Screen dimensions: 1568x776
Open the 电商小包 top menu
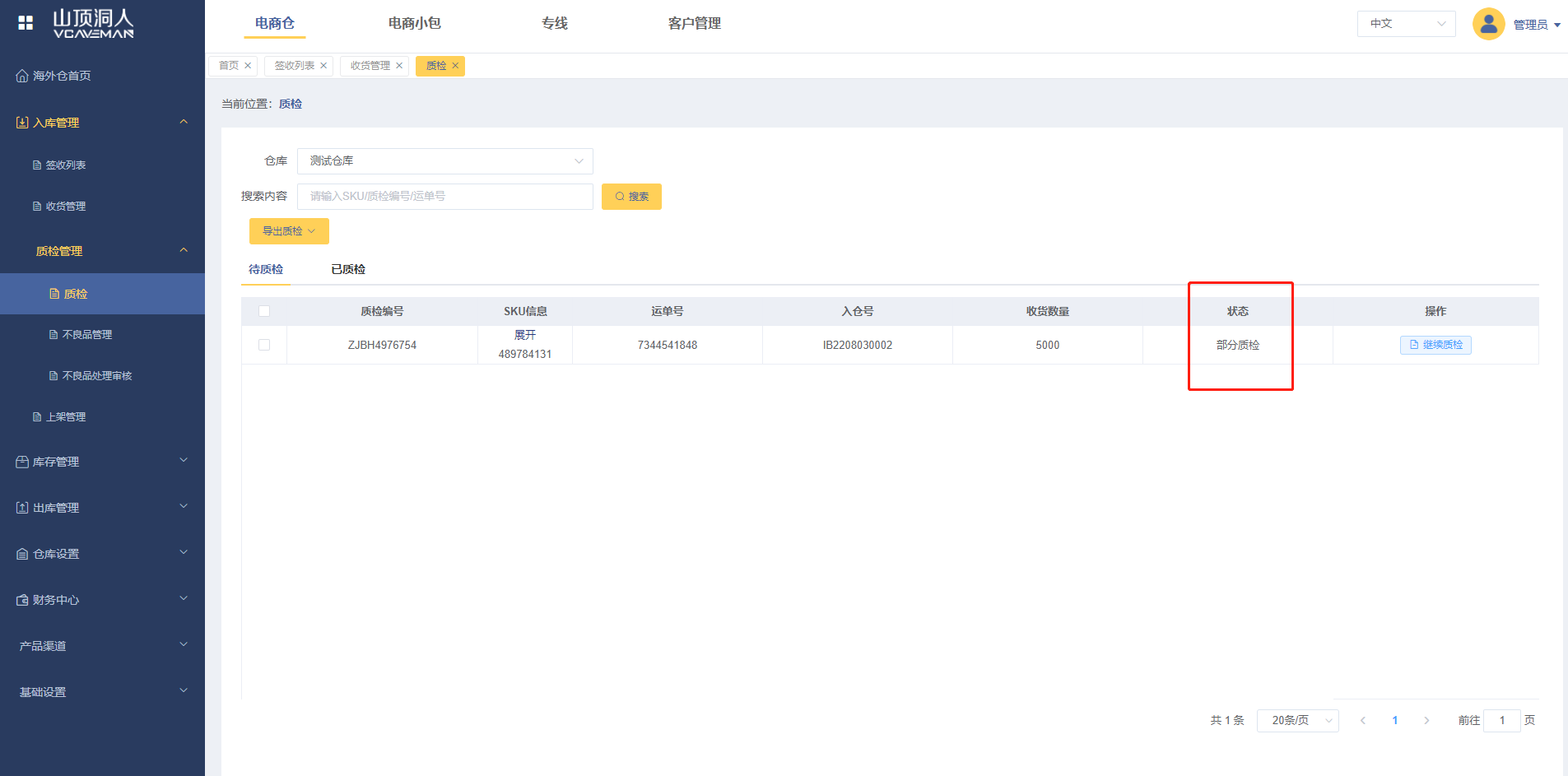pyautogui.click(x=414, y=24)
